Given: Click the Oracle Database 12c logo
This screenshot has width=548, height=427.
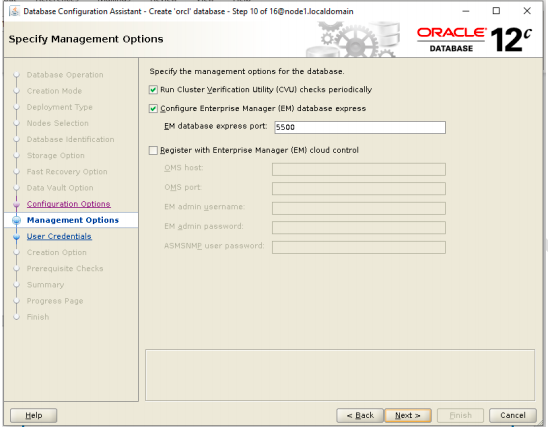Looking at the screenshot, I should [474, 39].
